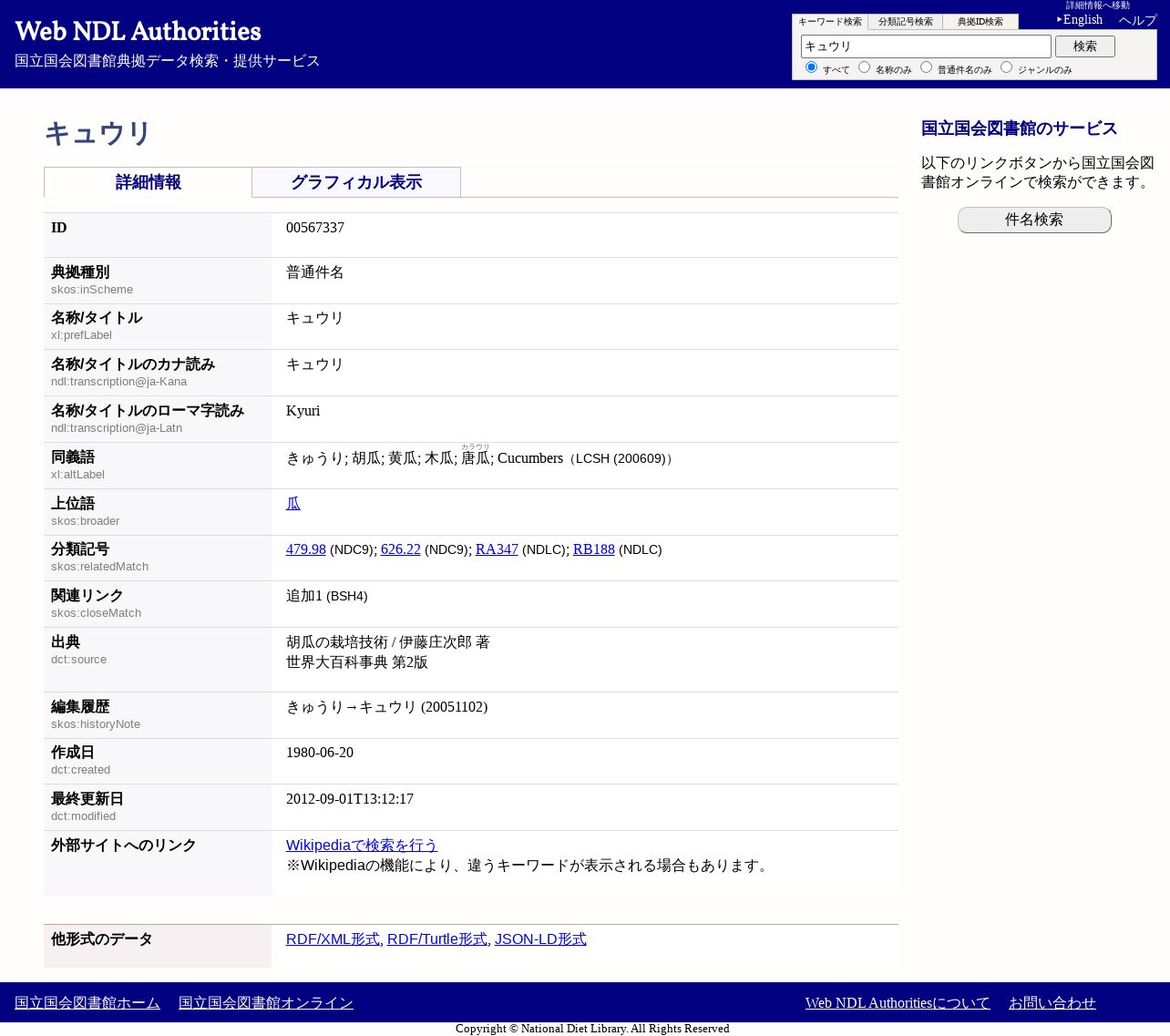Focus the keyword search input field
Viewport: 1170px width, 1036px height.
[926, 46]
